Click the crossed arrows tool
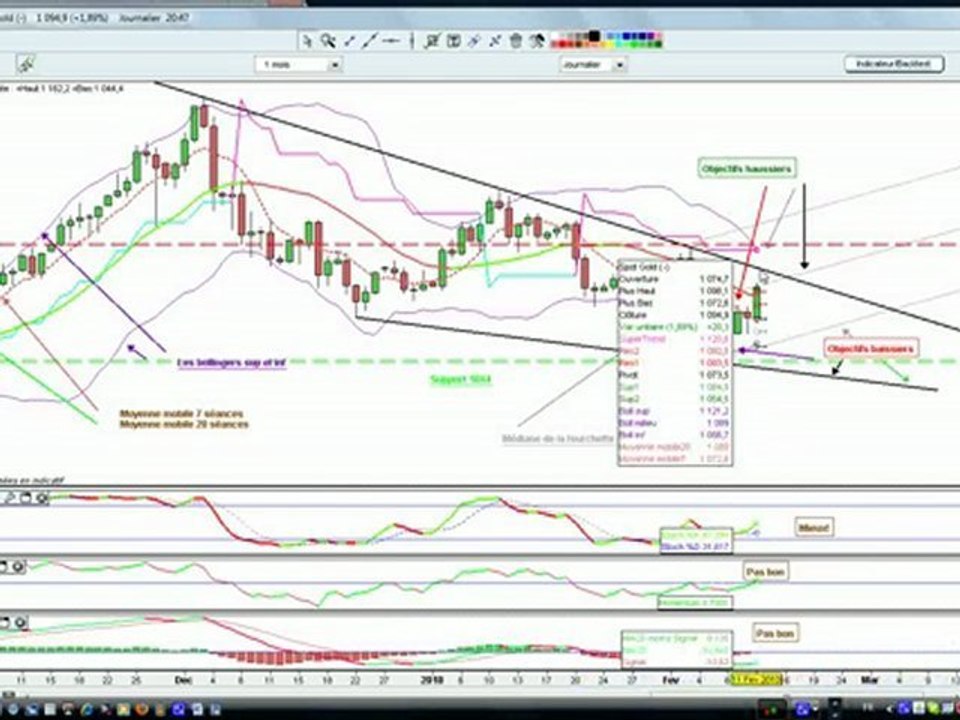The width and height of the screenshot is (960, 720). 495,41
